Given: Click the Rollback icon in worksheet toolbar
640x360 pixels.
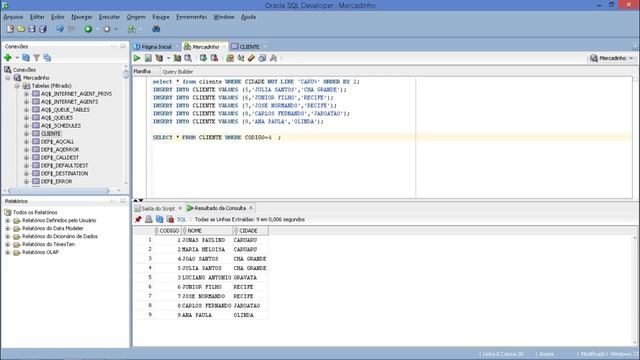Looking at the screenshot, I should (214, 58).
